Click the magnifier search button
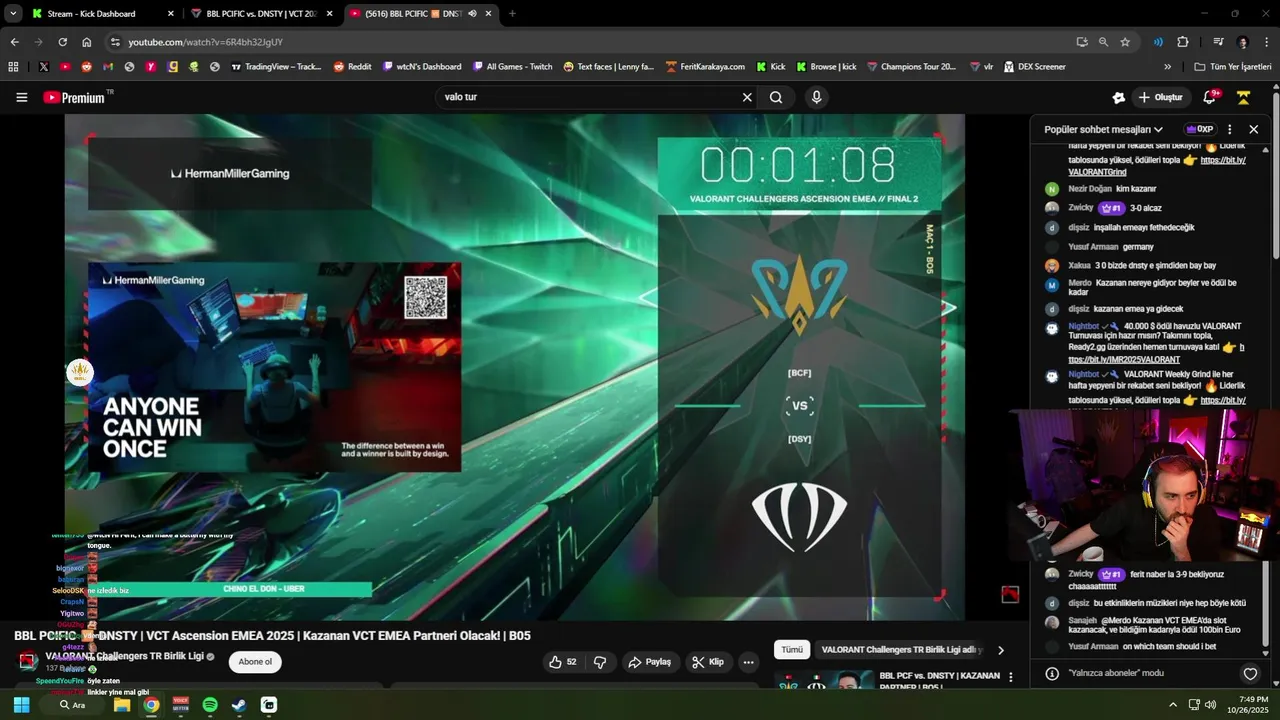 [776, 97]
